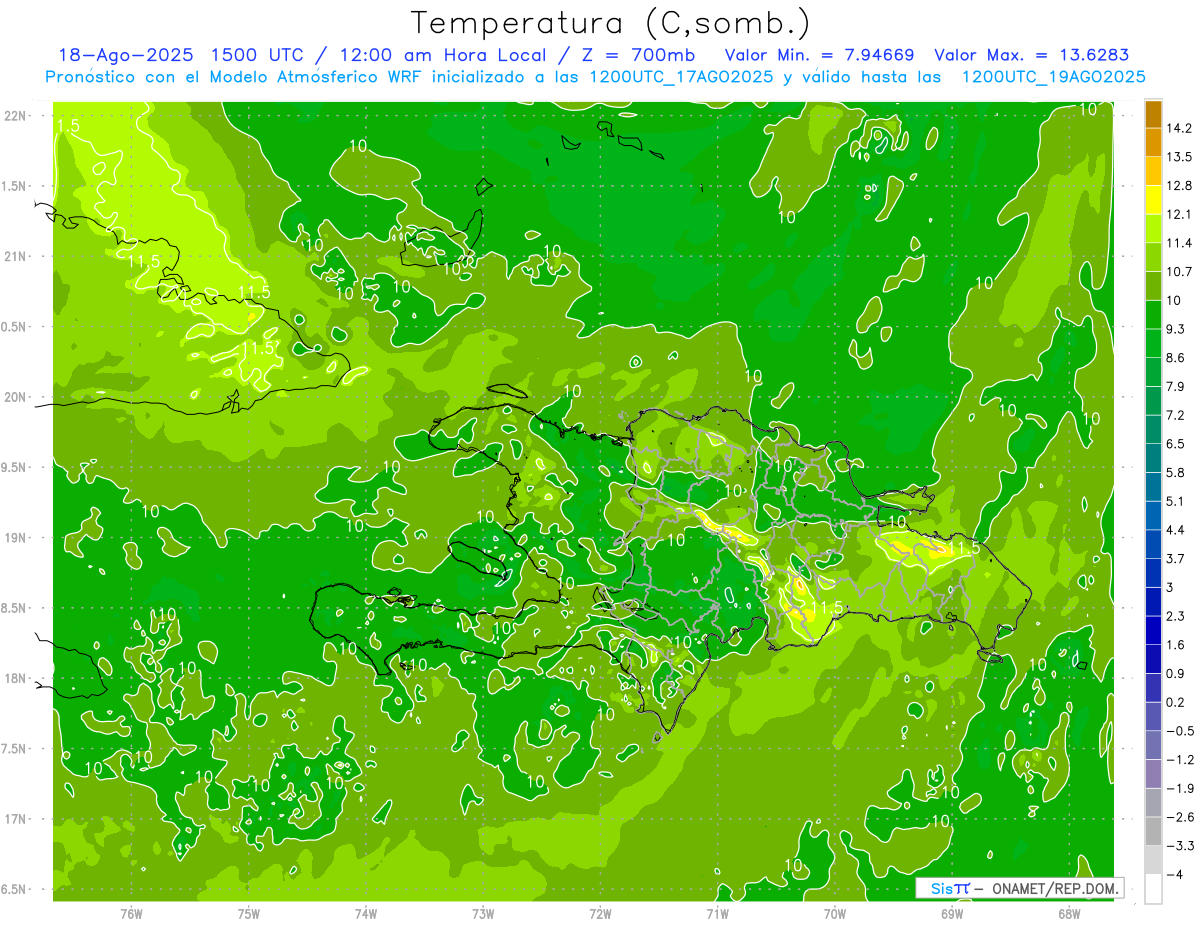
Task: Click "Valor Max. = 13.6283" text
Action: coord(1031,55)
